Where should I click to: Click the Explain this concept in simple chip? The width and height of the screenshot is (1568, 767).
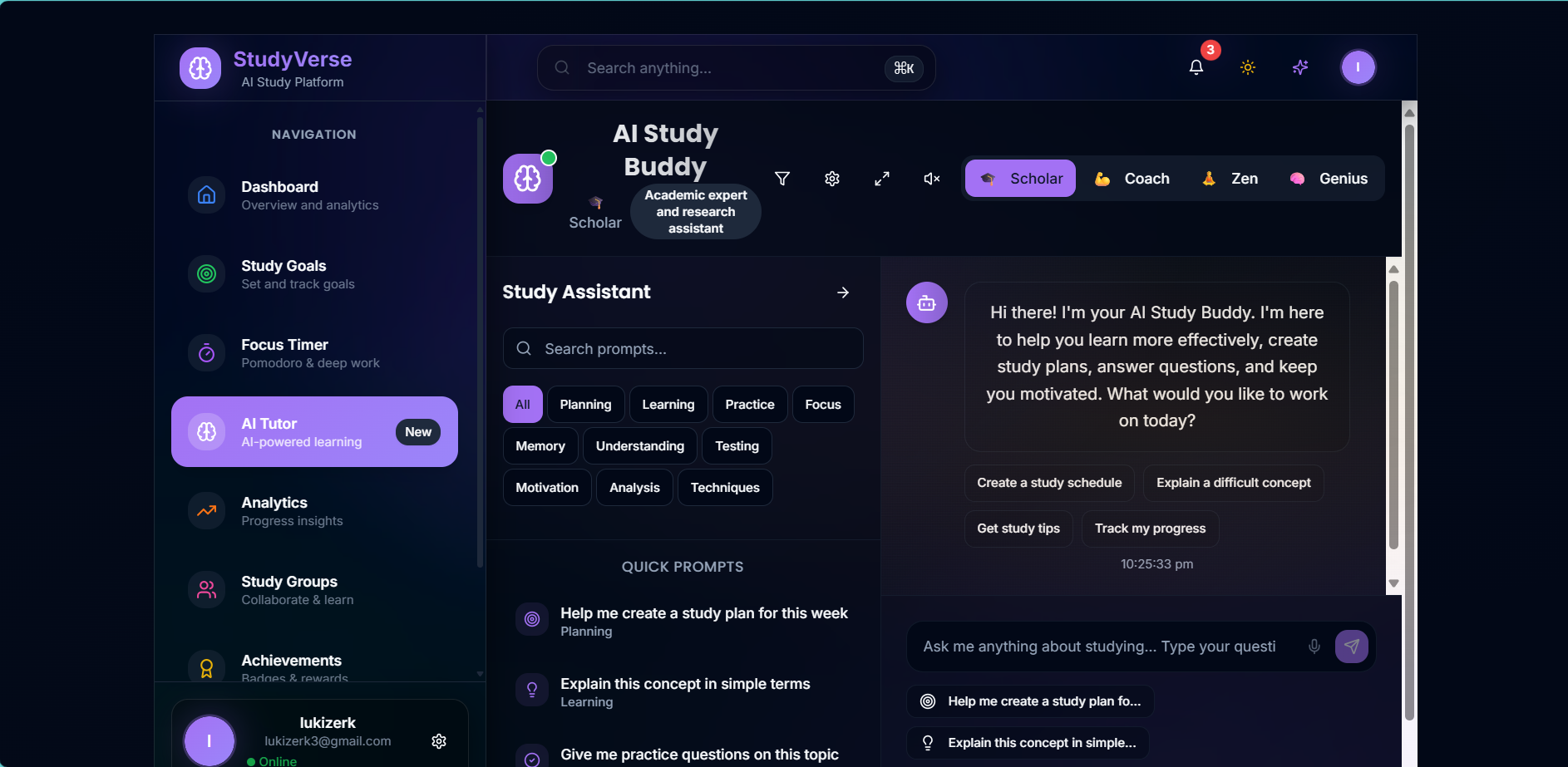pos(1028,743)
